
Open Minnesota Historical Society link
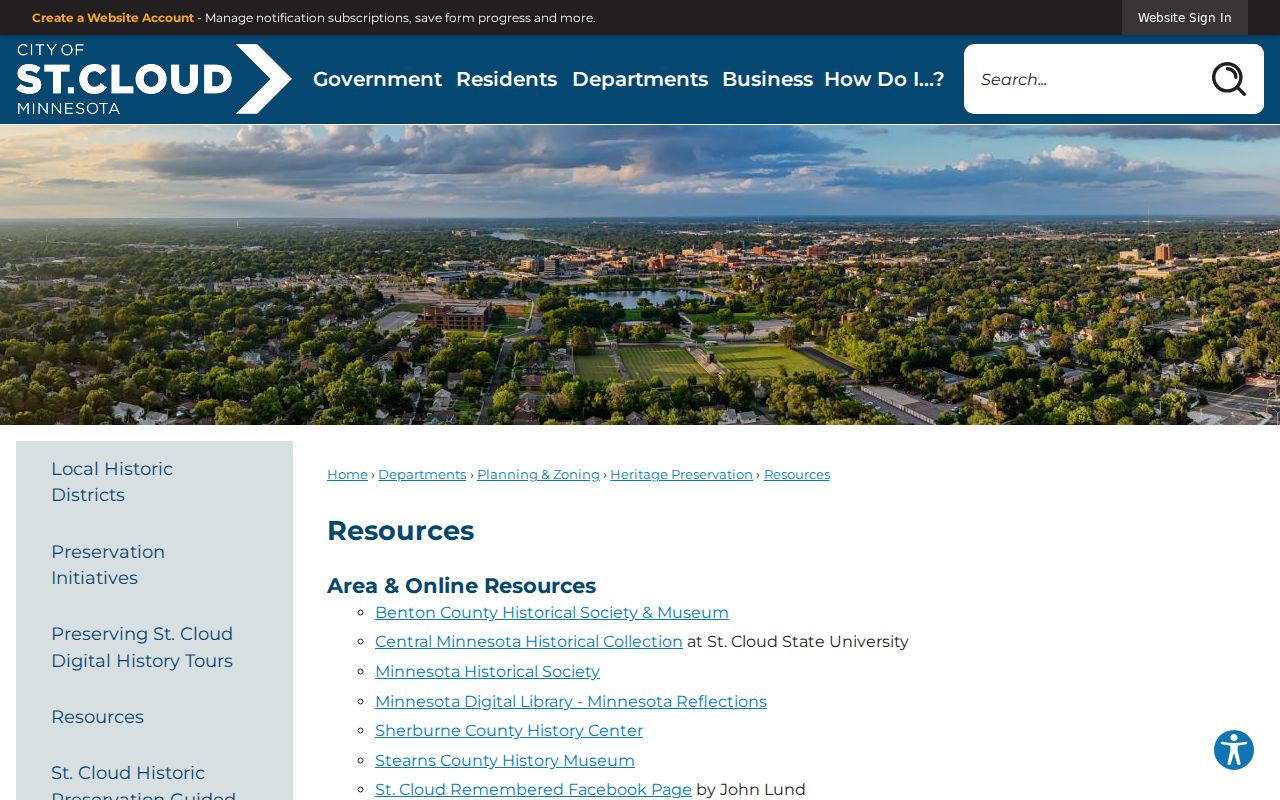487,672
